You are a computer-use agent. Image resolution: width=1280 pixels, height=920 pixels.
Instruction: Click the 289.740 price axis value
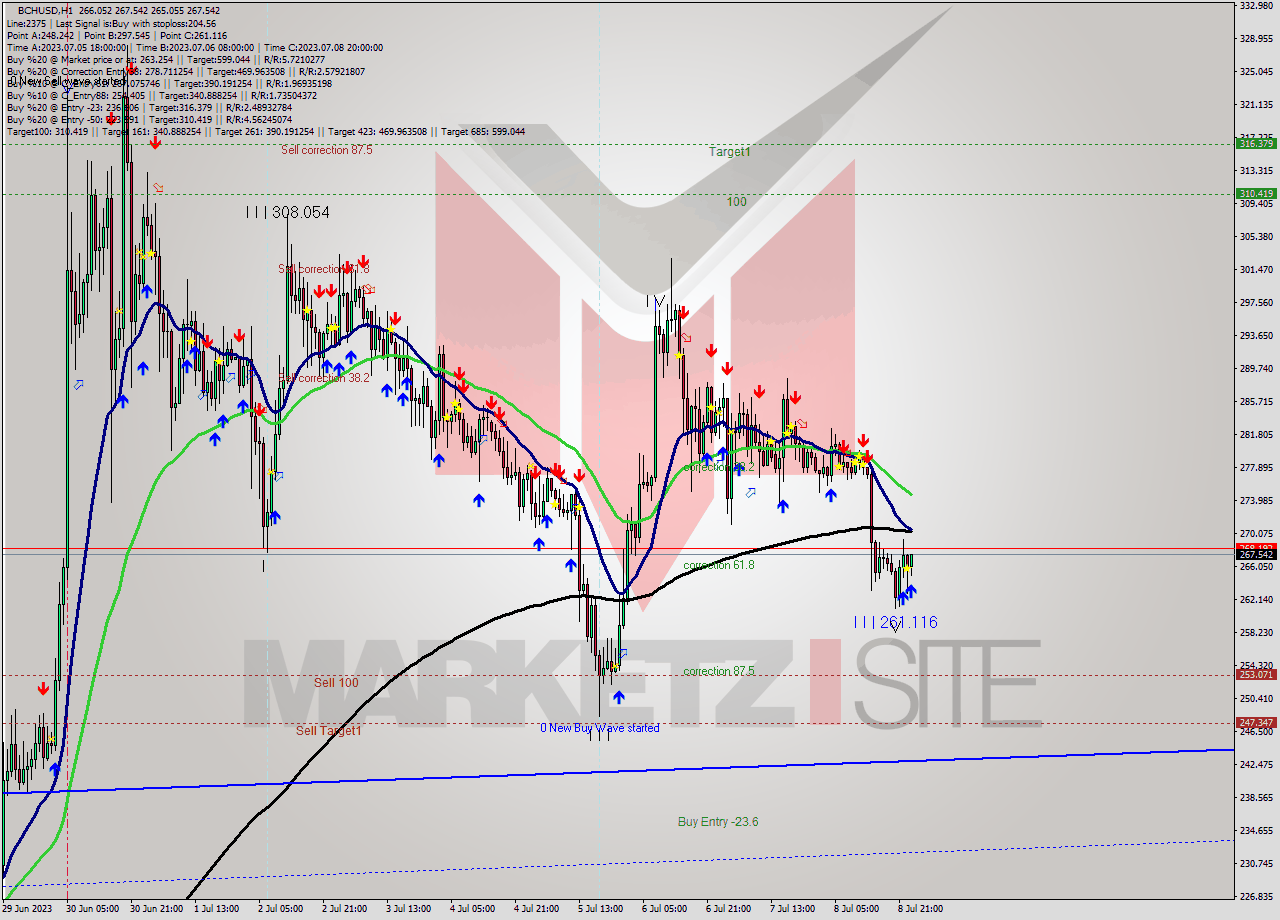tap(1256, 369)
